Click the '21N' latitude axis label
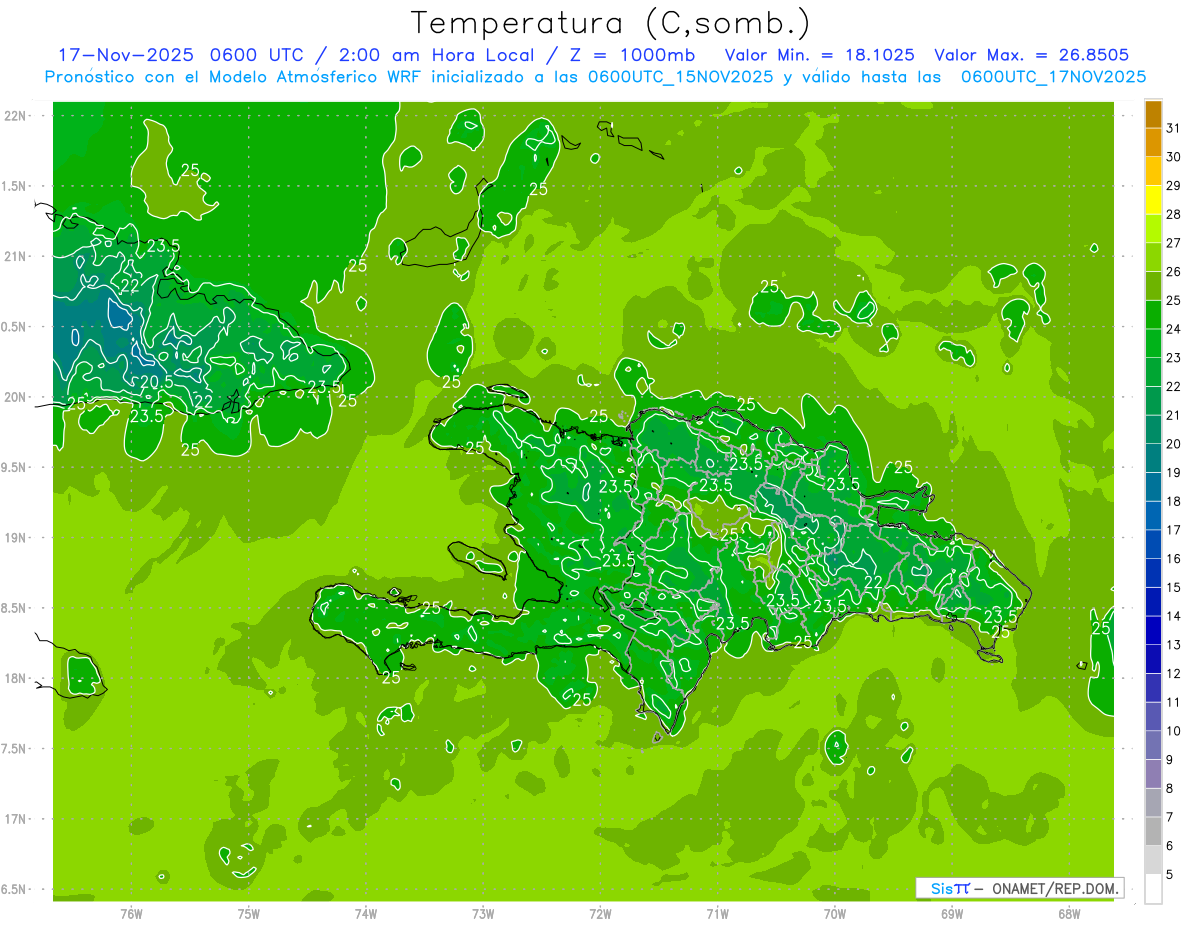 [x=15, y=257]
